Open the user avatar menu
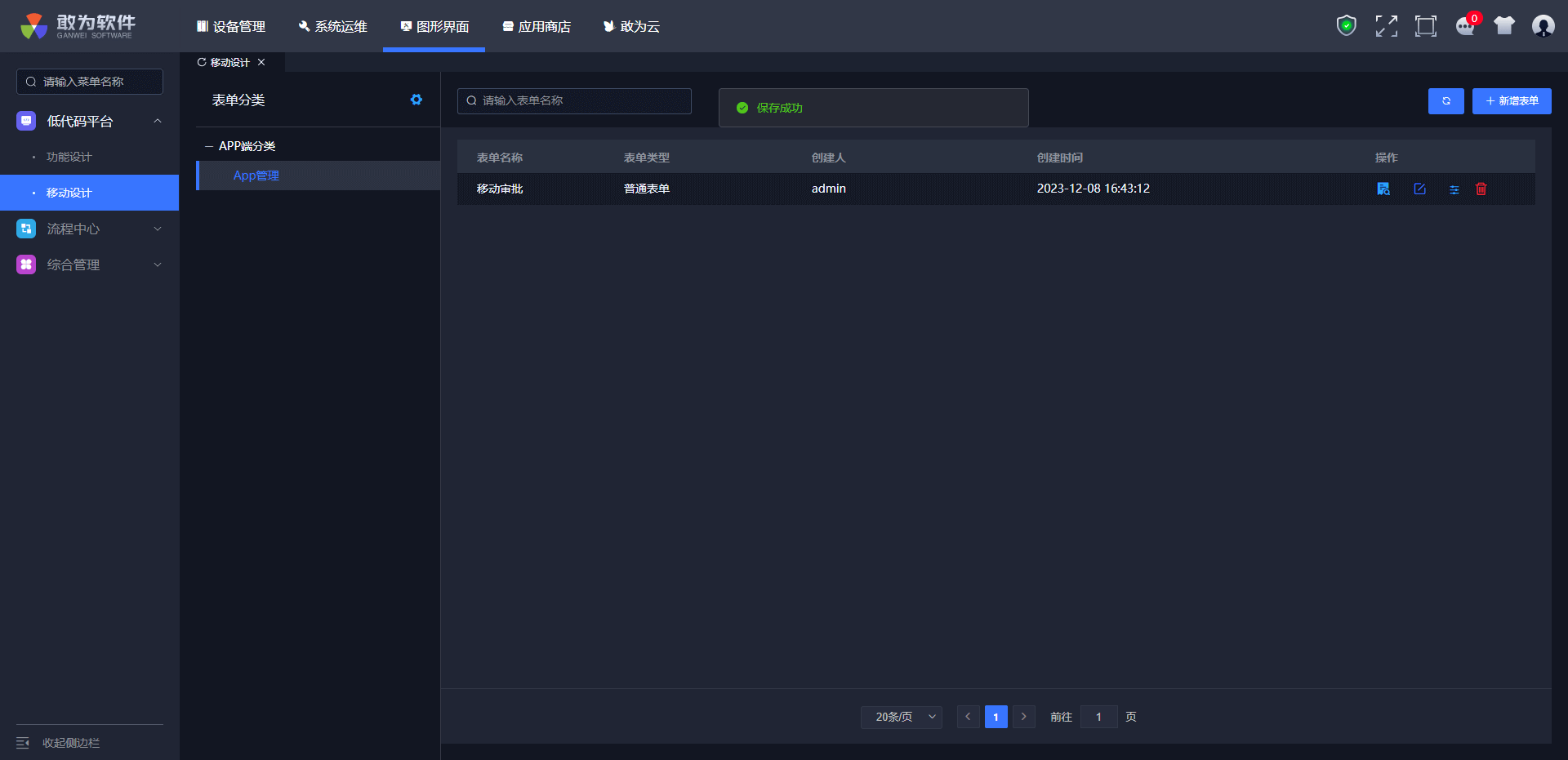 (x=1543, y=26)
